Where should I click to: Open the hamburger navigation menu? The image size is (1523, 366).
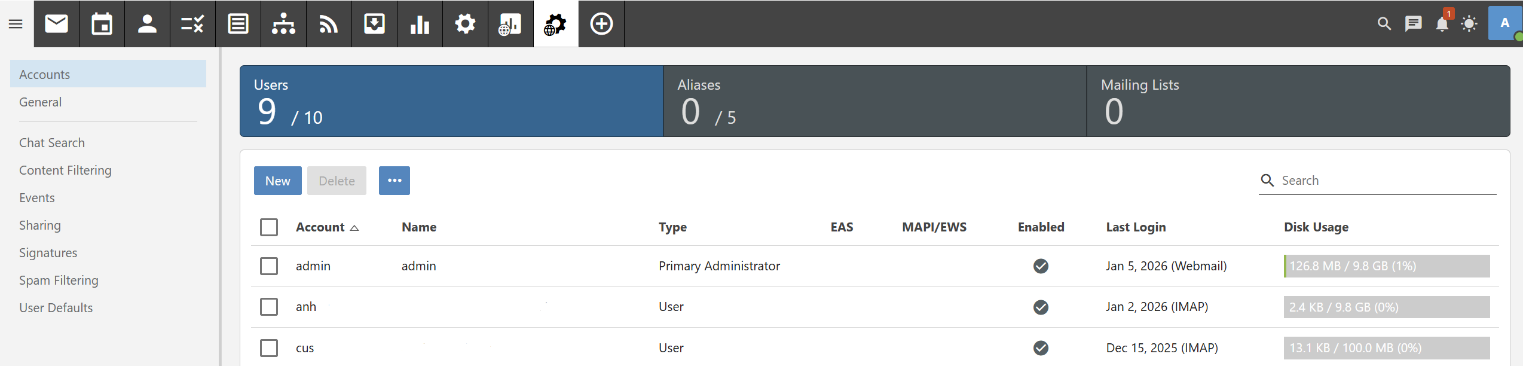click(15, 24)
